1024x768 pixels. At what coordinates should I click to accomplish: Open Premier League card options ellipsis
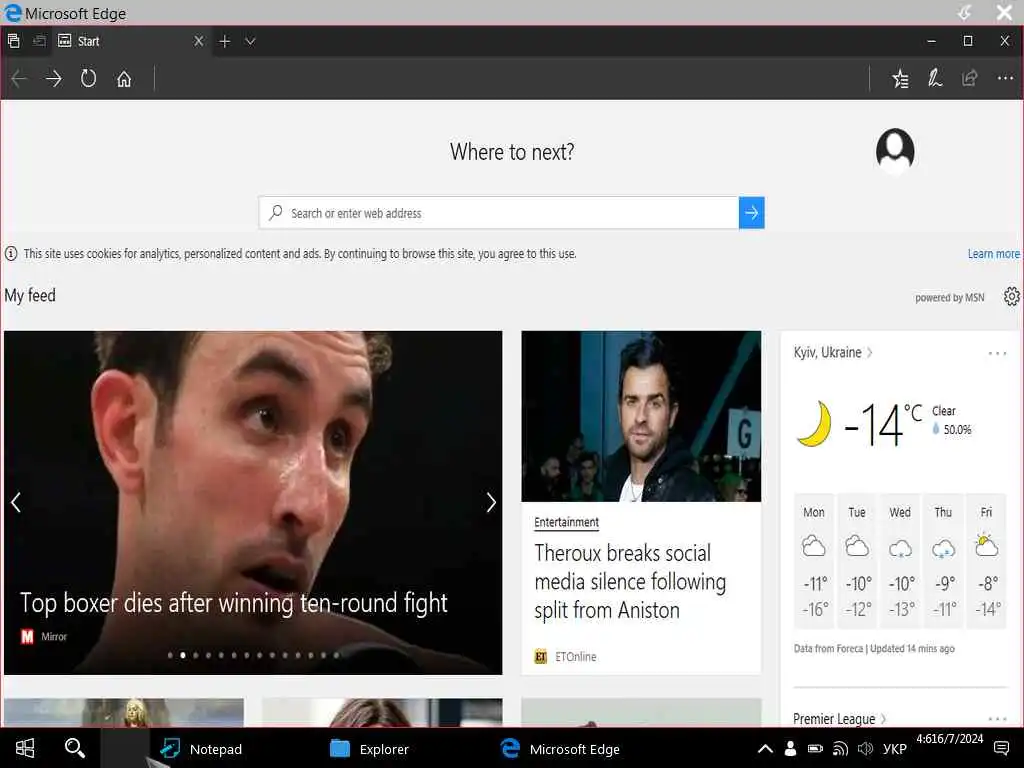pos(997,719)
